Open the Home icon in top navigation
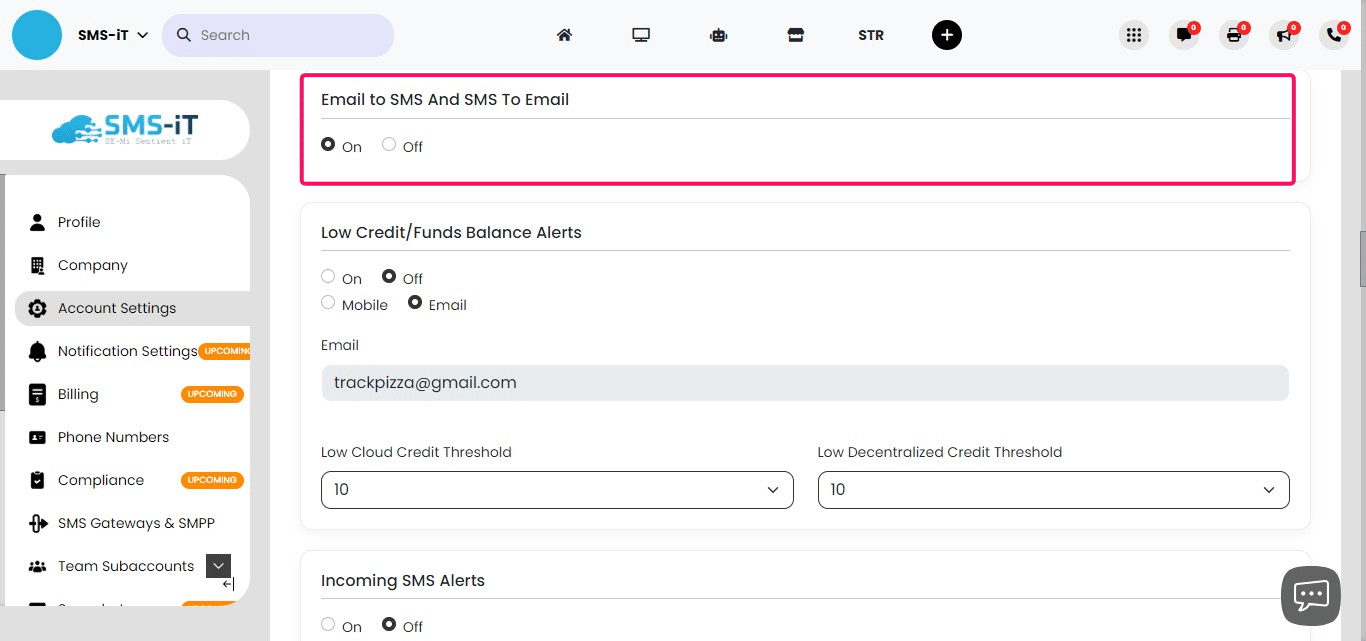1366x641 pixels. [564, 34]
